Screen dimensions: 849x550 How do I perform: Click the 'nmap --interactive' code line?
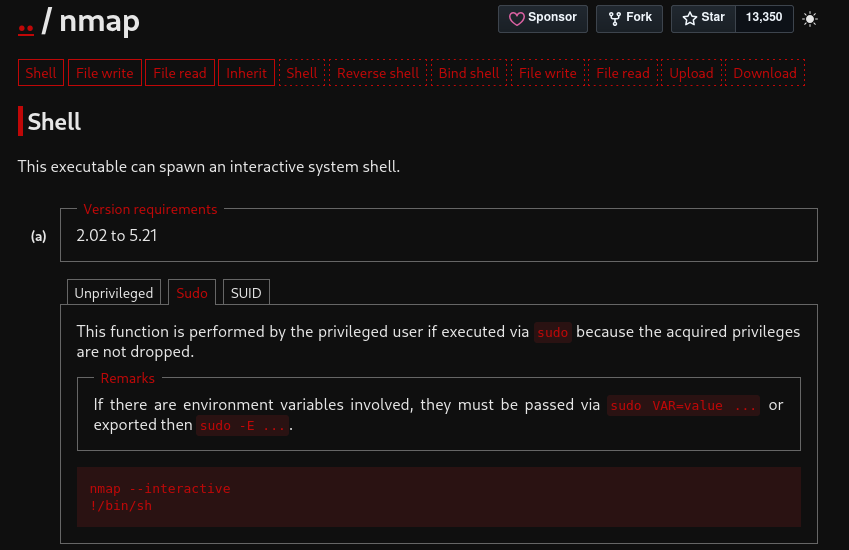(x=160, y=488)
